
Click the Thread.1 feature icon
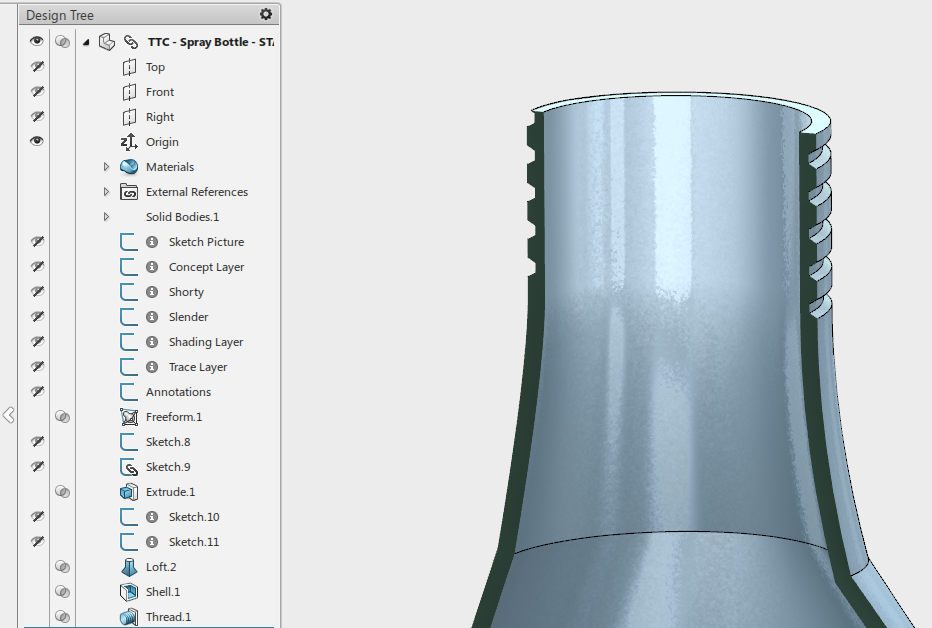click(x=128, y=617)
